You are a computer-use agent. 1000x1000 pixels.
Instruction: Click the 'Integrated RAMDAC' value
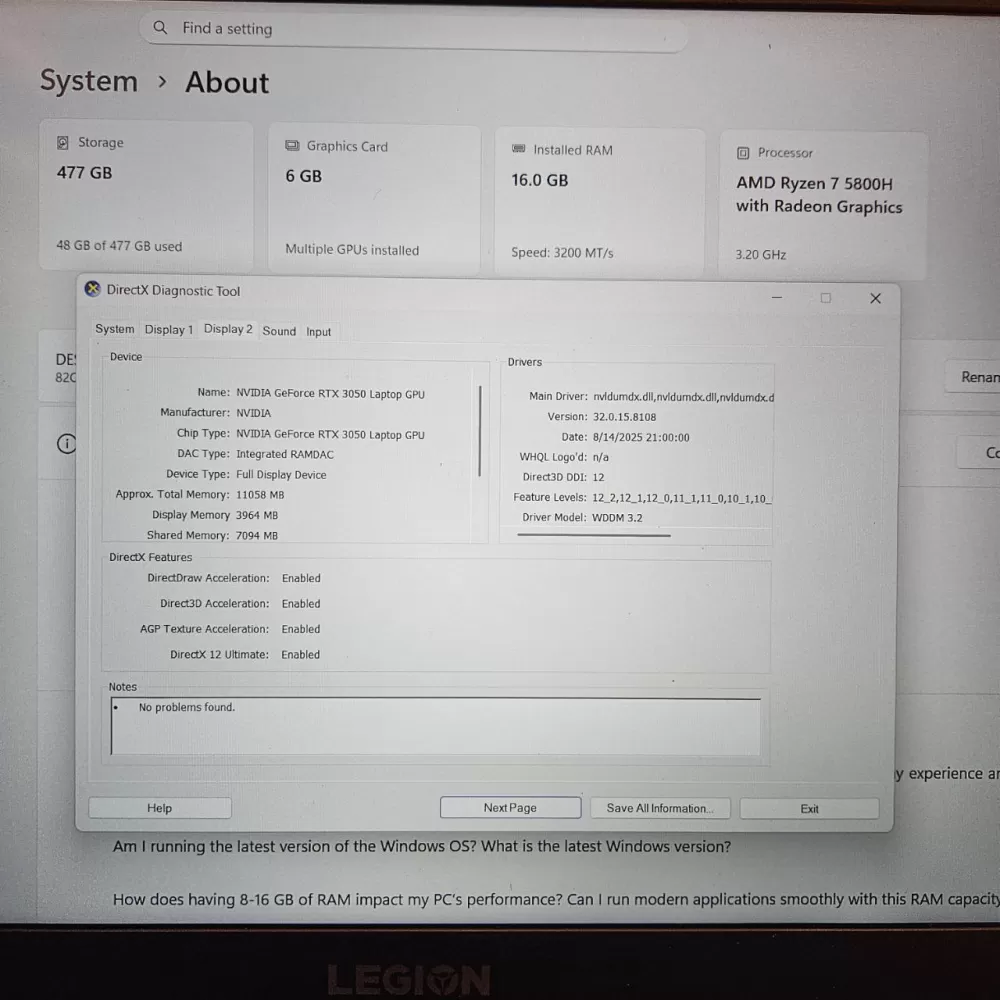point(284,454)
